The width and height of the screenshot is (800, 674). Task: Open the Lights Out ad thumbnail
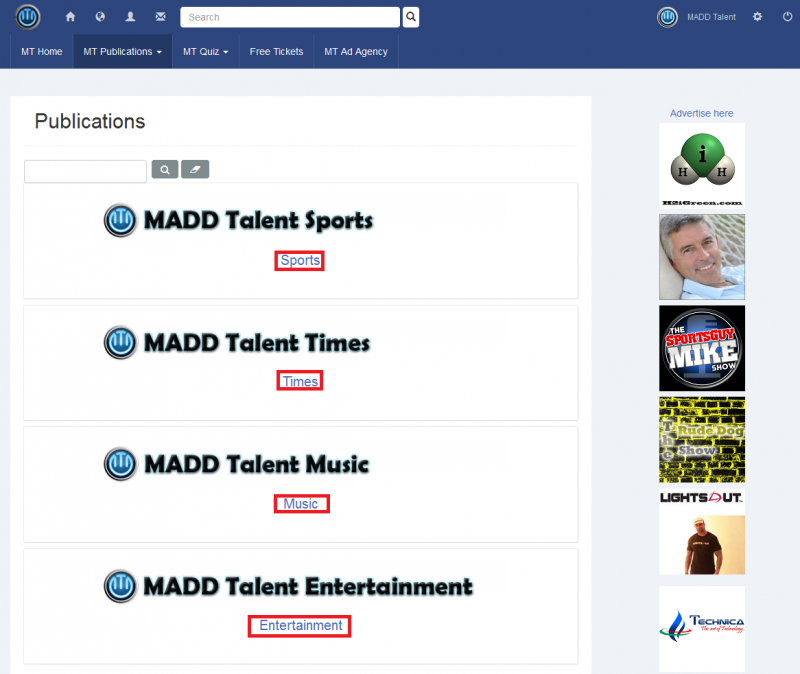(x=702, y=532)
